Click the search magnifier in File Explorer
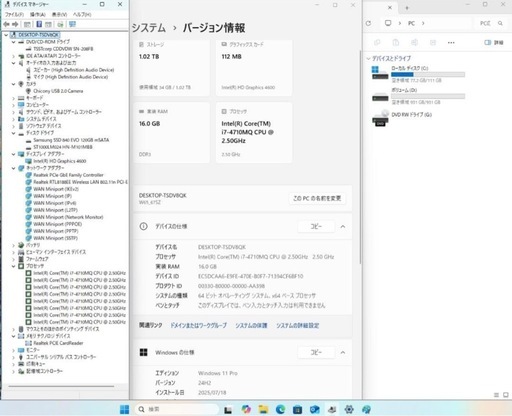The height and width of the screenshot is (416, 512). pos(500,23)
